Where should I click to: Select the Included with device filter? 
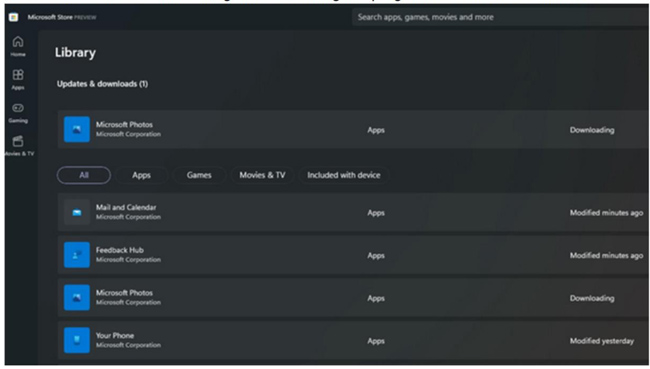(344, 175)
